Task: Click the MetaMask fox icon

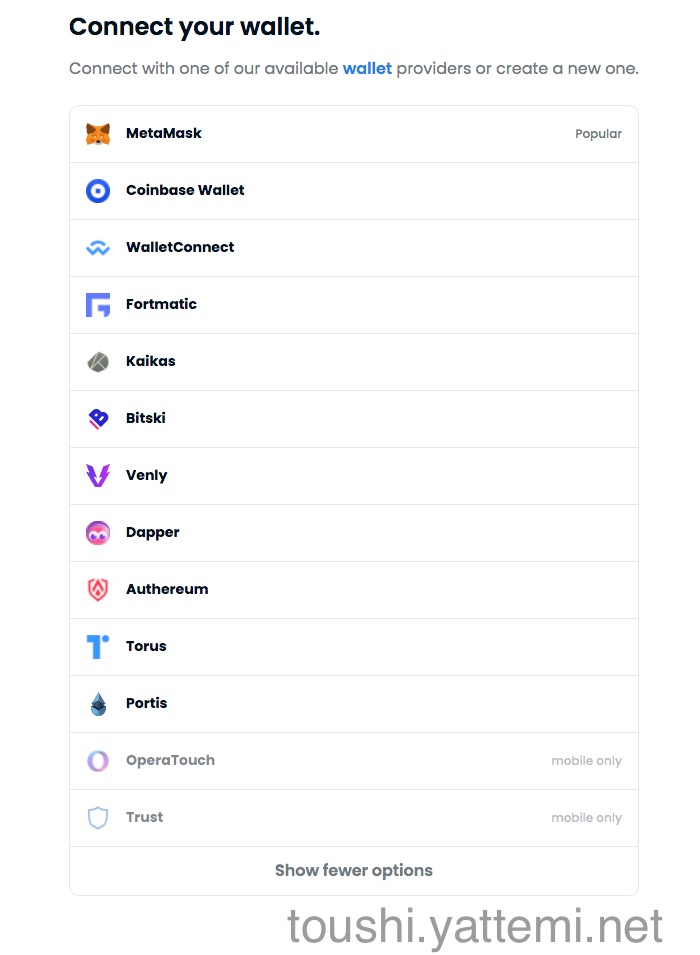Action: click(x=98, y=134)
